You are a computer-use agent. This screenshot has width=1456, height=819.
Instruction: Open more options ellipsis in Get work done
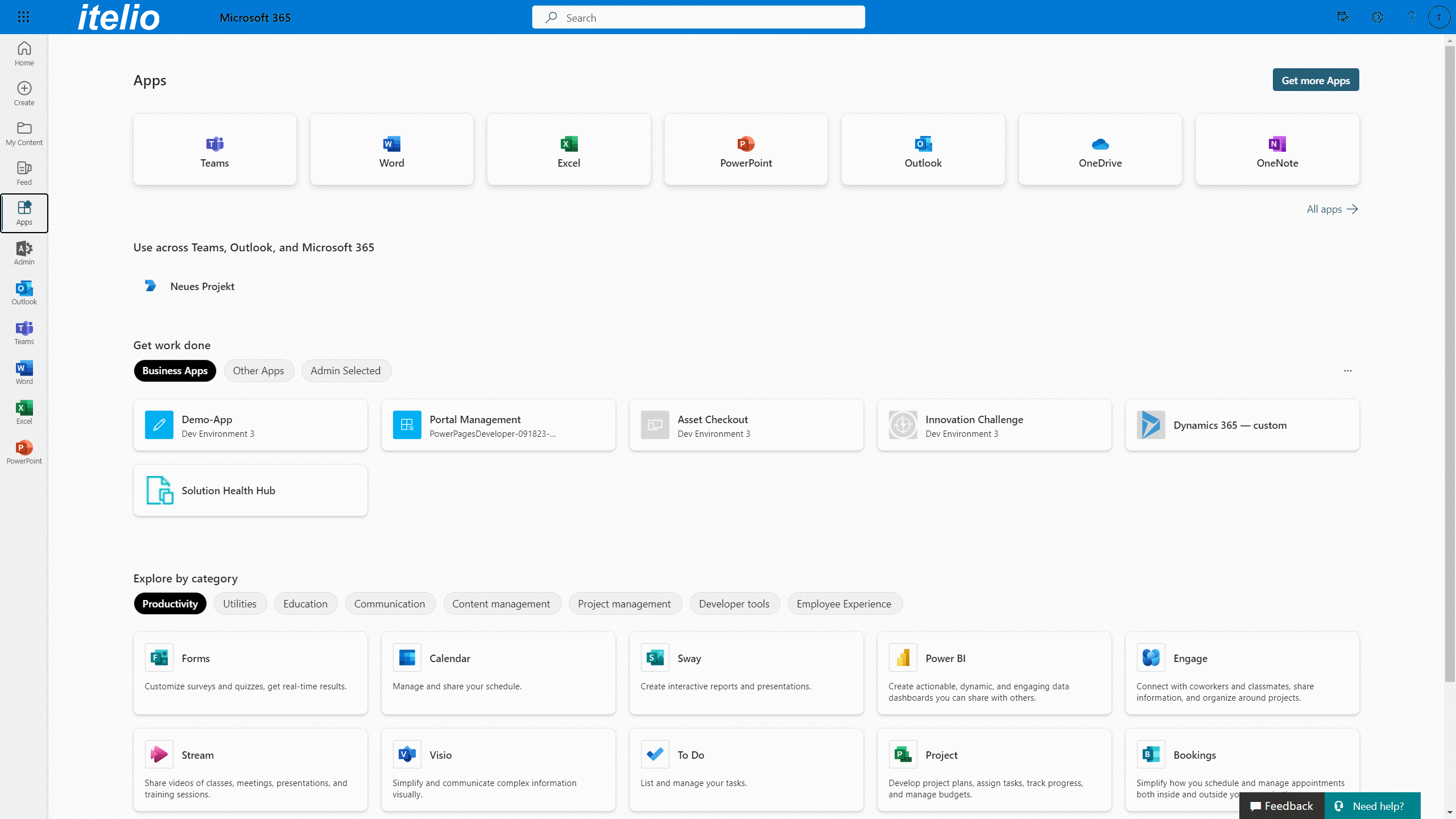1348,371
